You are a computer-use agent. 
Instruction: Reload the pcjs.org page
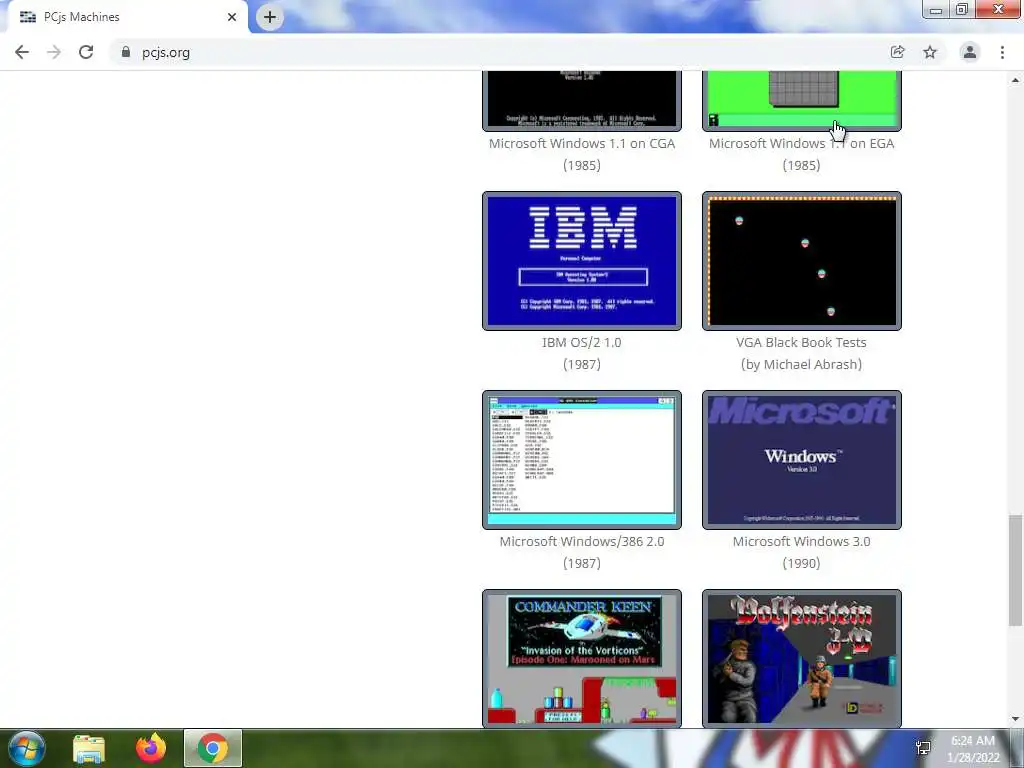click(86, 52)
